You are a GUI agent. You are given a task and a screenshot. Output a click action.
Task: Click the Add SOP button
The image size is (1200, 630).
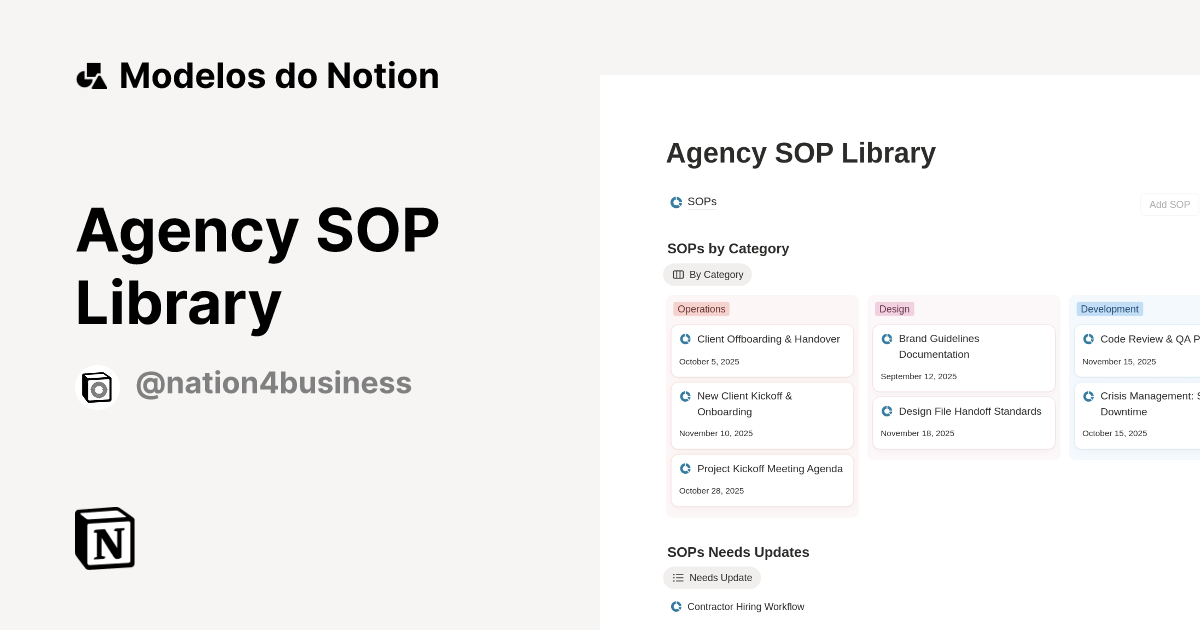click(1169, 204)
